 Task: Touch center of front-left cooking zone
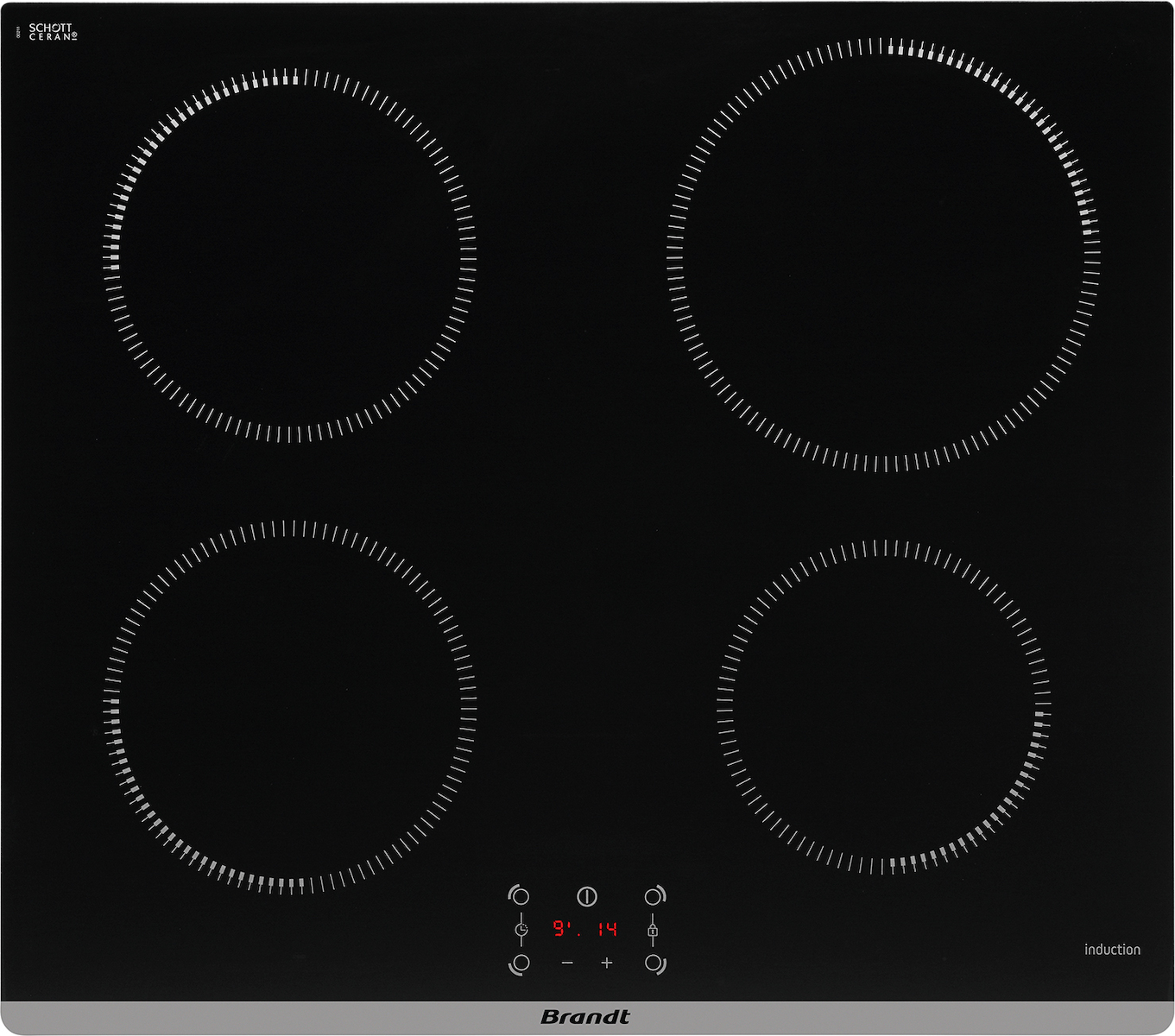point(289,706)
